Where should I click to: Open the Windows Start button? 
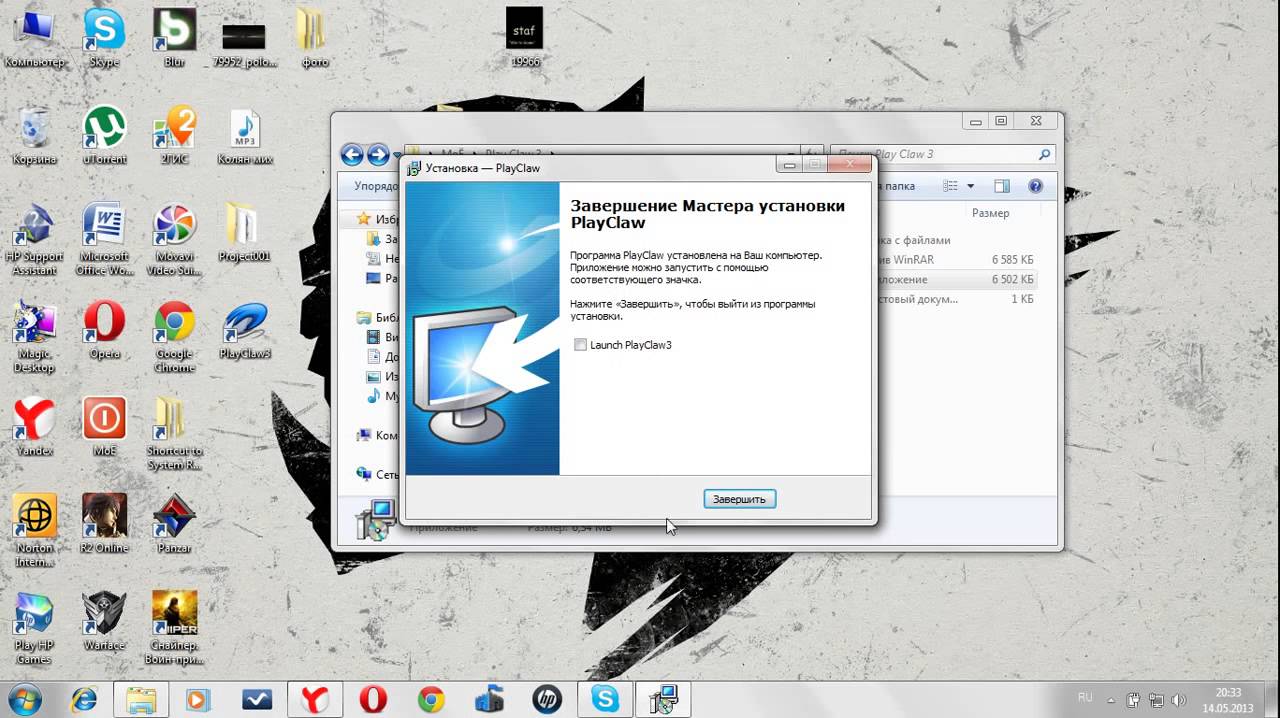24,698
